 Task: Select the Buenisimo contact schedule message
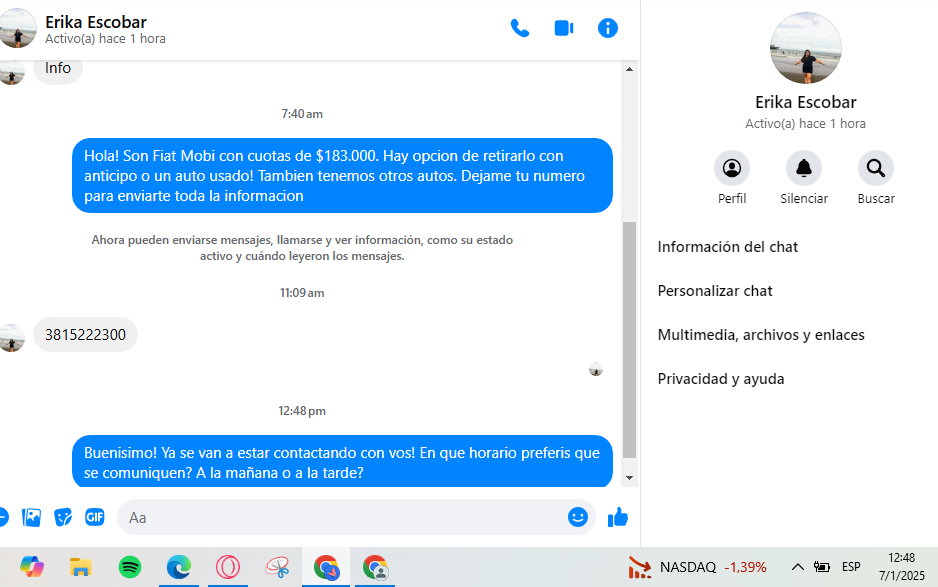(342, 462)
